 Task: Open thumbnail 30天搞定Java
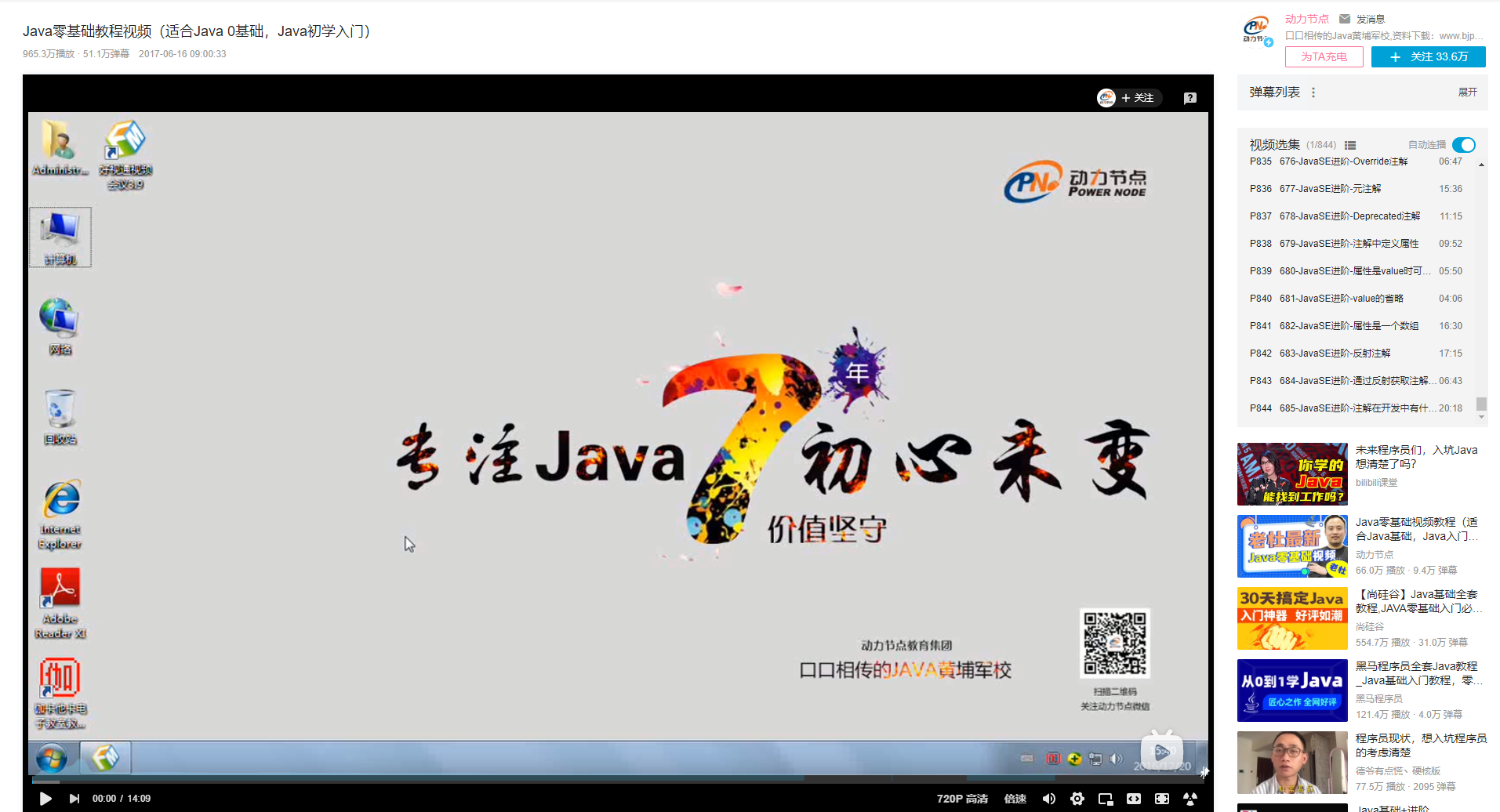(x=1292, y=618)
